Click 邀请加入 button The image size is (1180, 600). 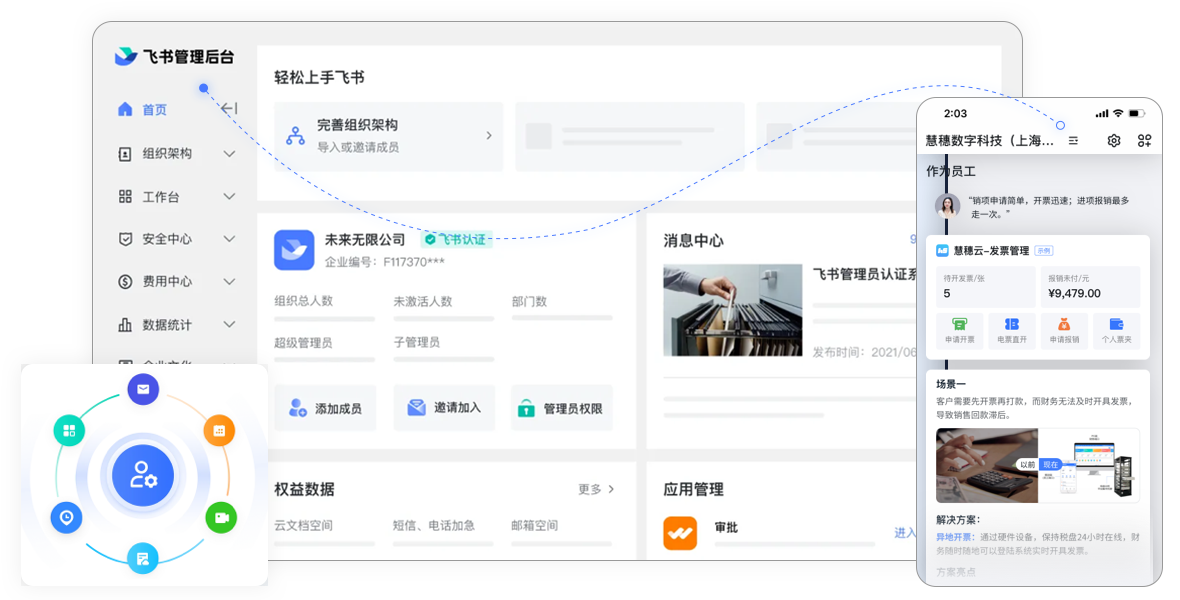point(444,408)
